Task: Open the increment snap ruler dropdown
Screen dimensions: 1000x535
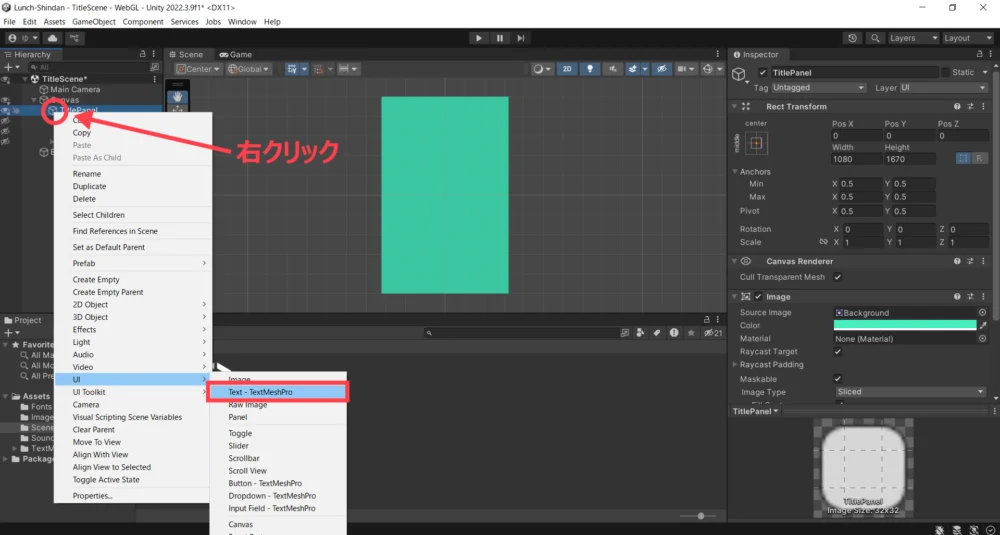Action: coord(348,69)
